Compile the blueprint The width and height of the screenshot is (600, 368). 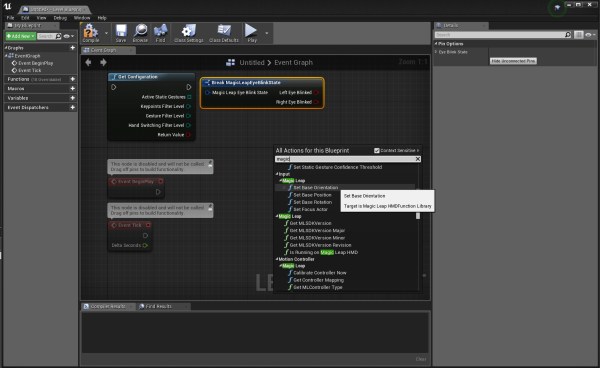[91, 33]
